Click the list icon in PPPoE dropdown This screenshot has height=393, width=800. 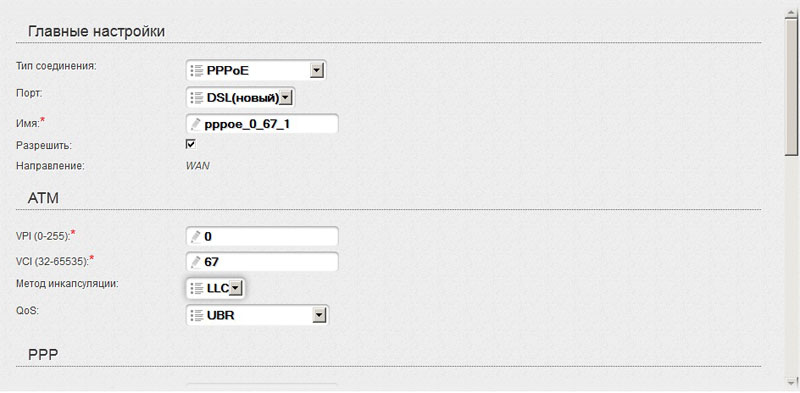[197, 70]
